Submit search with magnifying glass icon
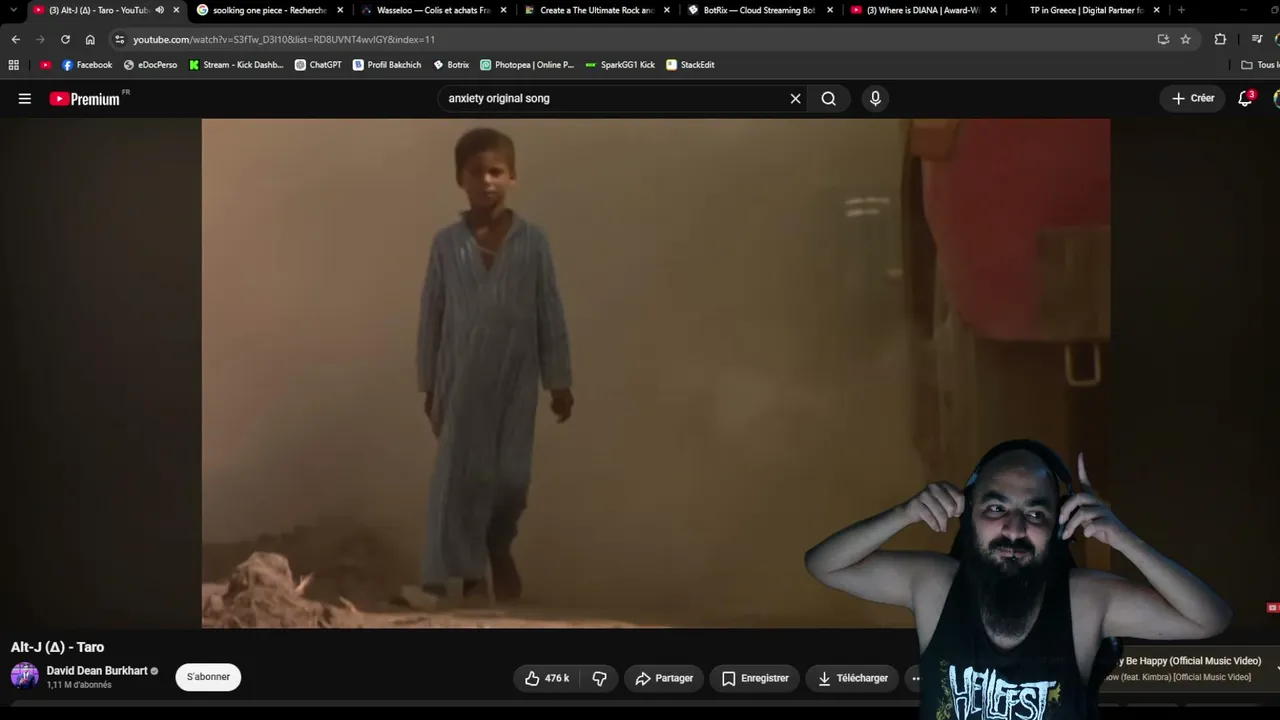 click(x=829, y=98)
